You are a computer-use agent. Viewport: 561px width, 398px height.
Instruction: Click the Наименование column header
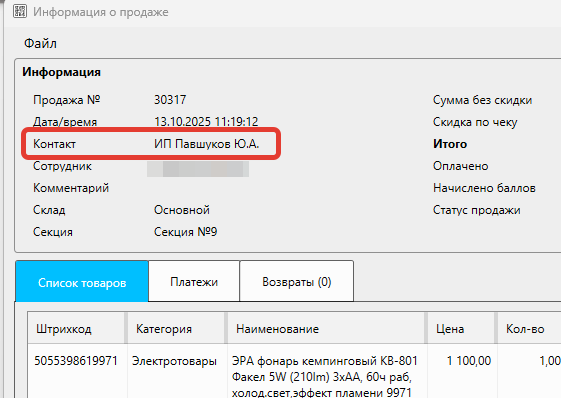click(326, 328)
